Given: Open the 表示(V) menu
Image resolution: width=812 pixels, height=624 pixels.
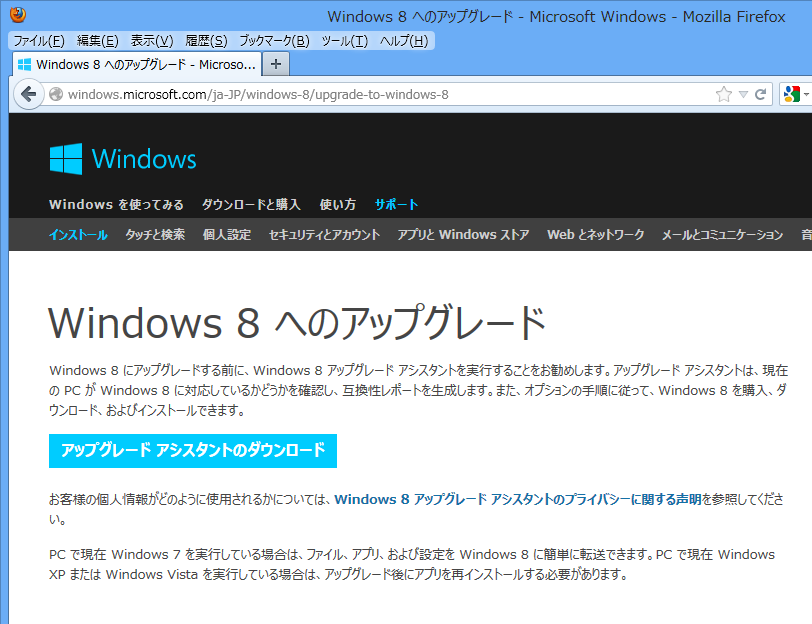Looking at the screenshot, I should click(152, 40).
